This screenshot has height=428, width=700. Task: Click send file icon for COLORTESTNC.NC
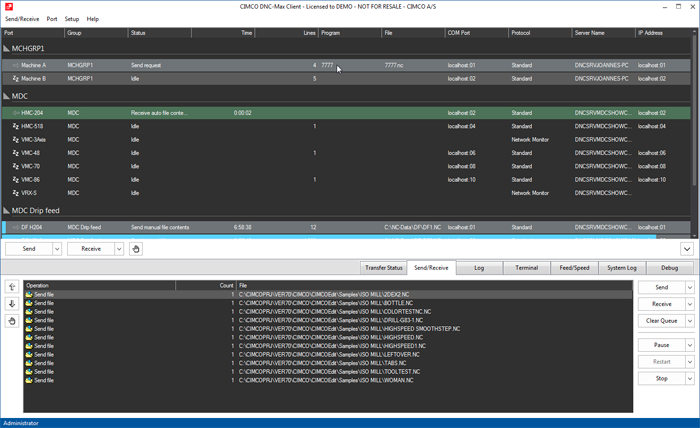click(x=29, y=312)
